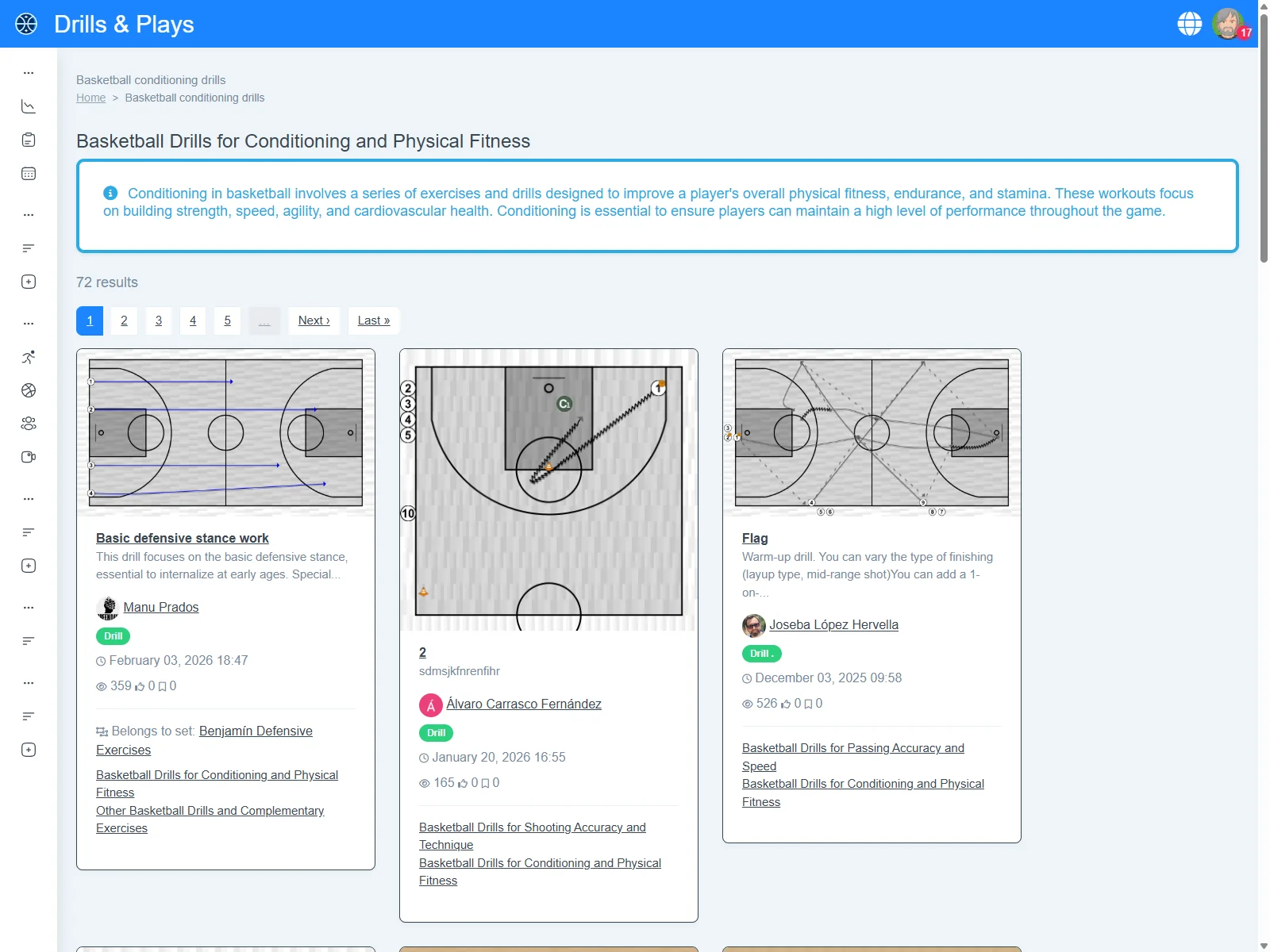Click the video camera sidebar icon
1270x952 pixels.
click(29, 457)
